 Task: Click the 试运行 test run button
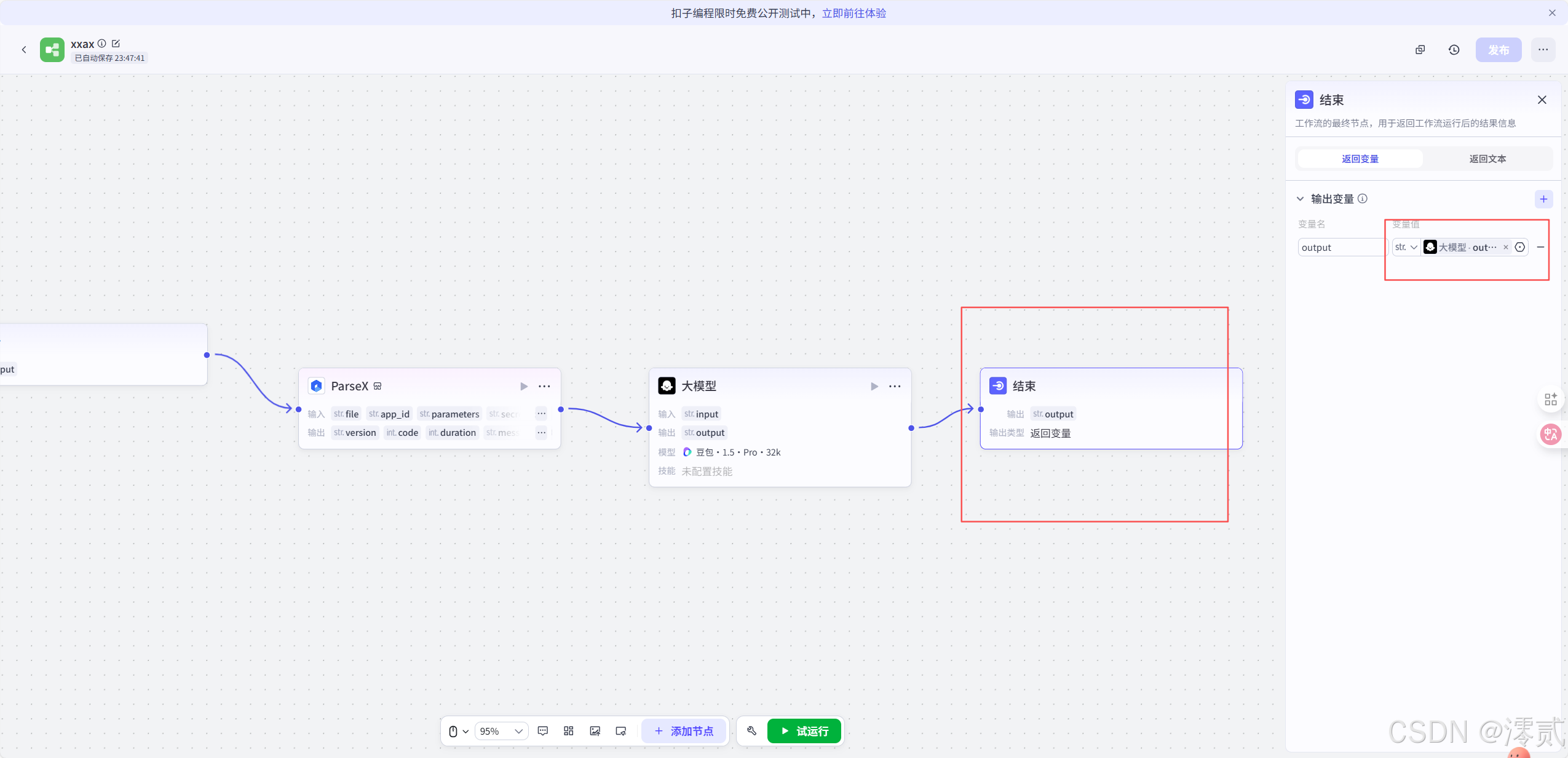tap(804, 731)
